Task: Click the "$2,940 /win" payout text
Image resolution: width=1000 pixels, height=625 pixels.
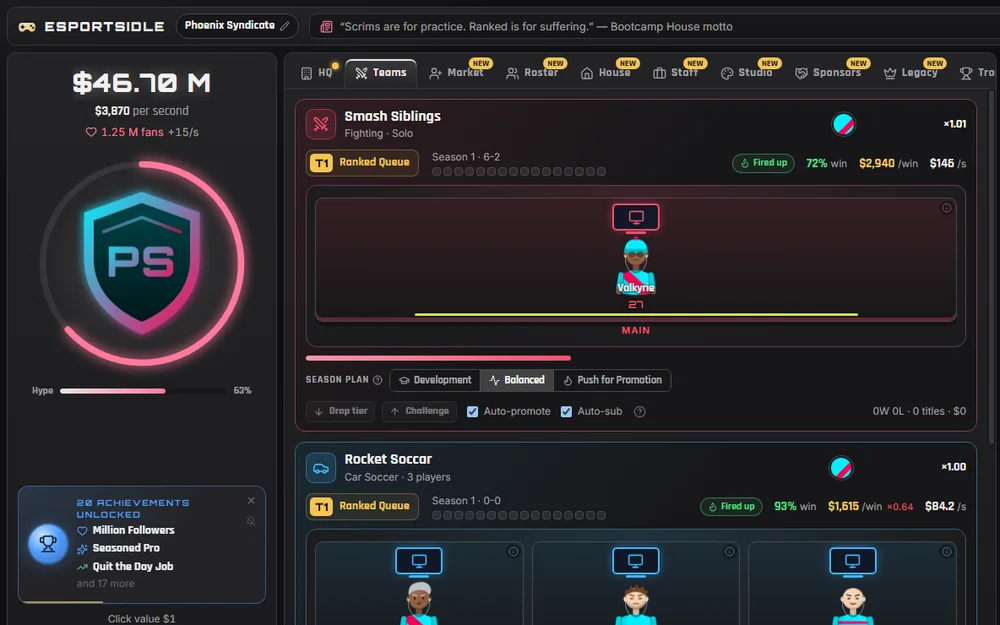Action: coord(888,164)
